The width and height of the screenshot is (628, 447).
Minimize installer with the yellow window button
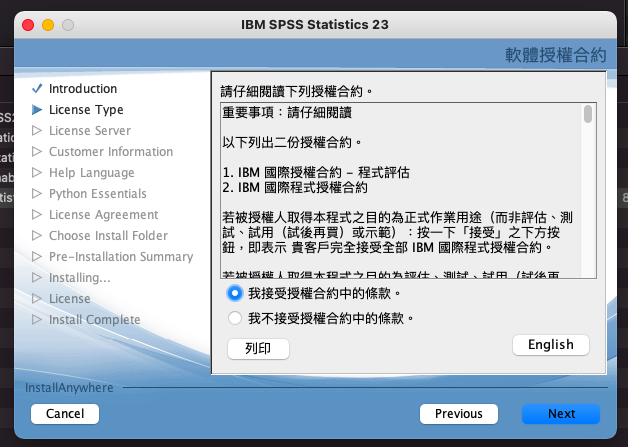[48, 25]
